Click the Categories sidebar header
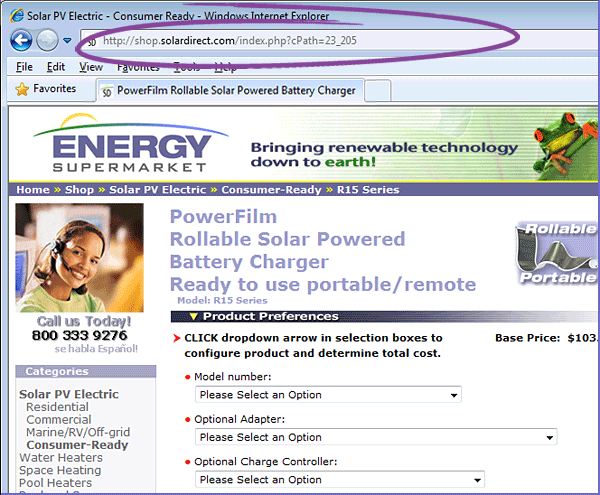Image resolution: width=600 pixels, height=495 pixels. [x=86, y=371]
